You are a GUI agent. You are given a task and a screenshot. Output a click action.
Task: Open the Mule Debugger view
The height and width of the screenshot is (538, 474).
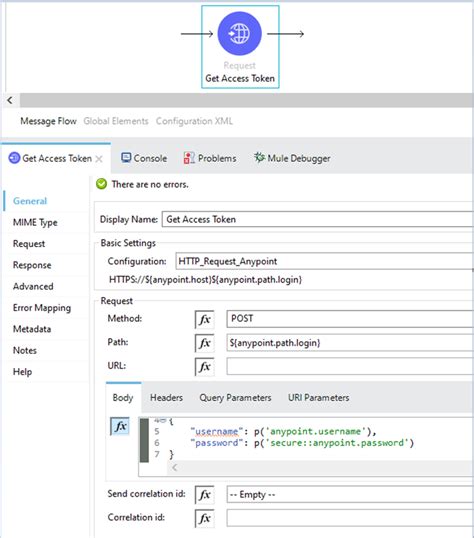[292, 158]
